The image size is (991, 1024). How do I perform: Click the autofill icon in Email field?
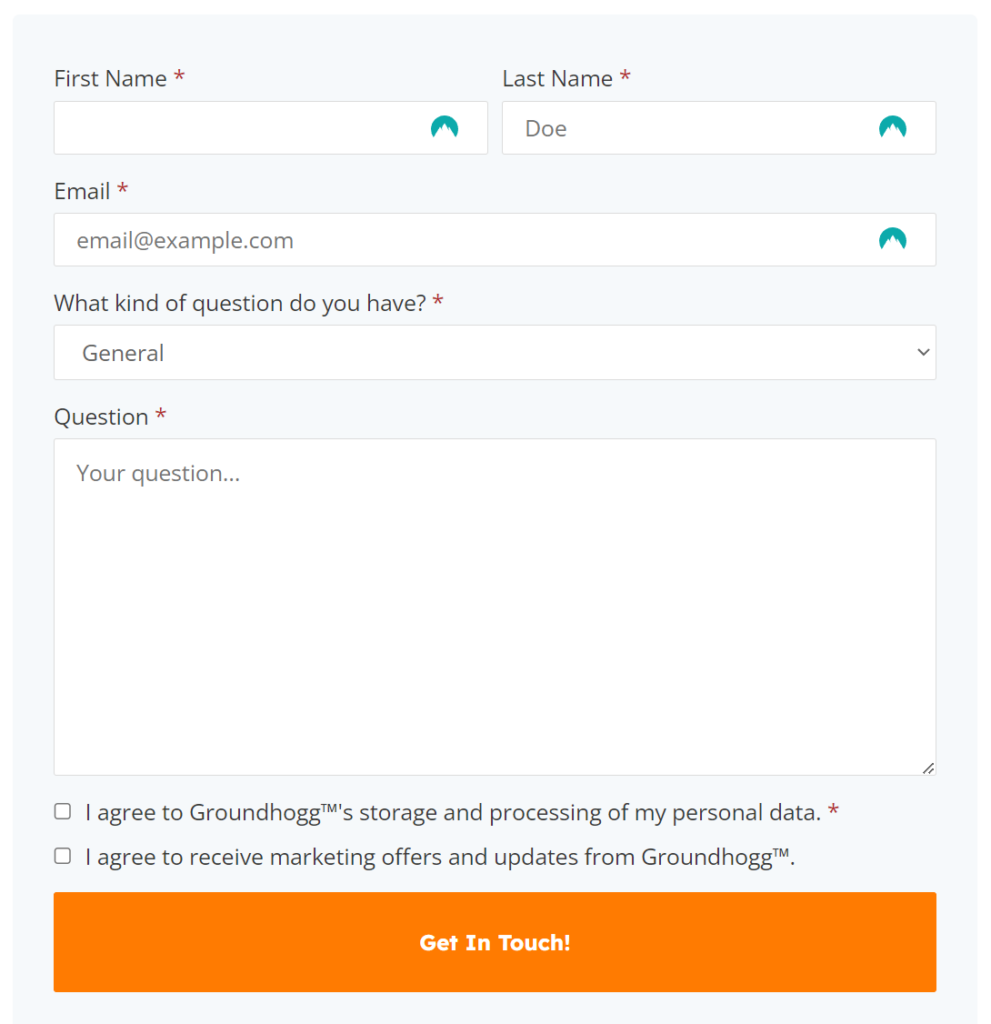892,239
